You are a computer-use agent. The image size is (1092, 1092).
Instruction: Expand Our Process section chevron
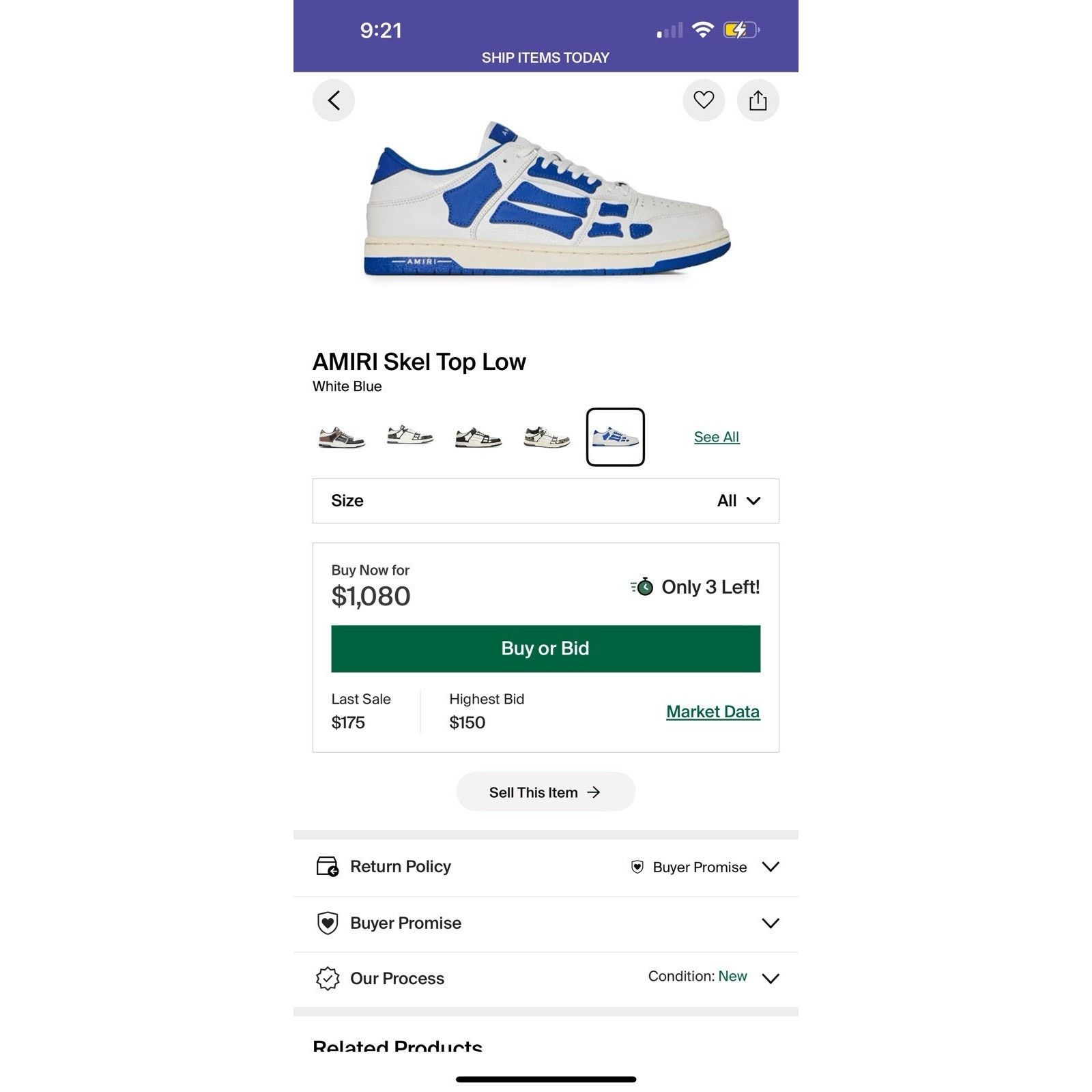click(x=771, y=979)
